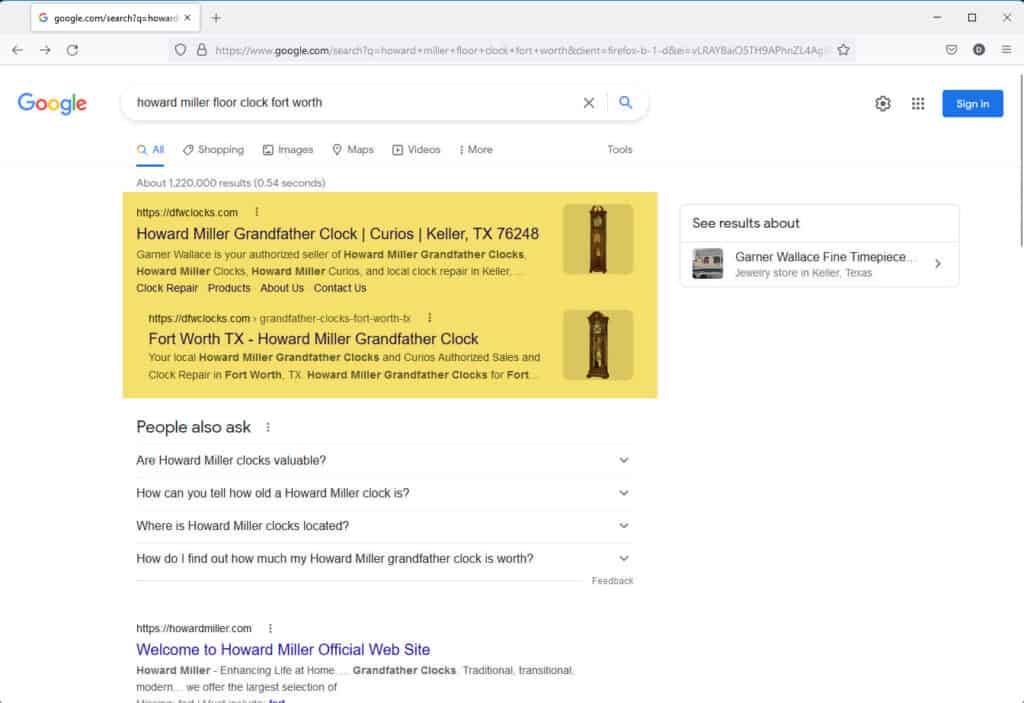This screenshot has height=703, width=1024.
Task: Click the https://howardmiller.com URL text
Action: (193, 629)
